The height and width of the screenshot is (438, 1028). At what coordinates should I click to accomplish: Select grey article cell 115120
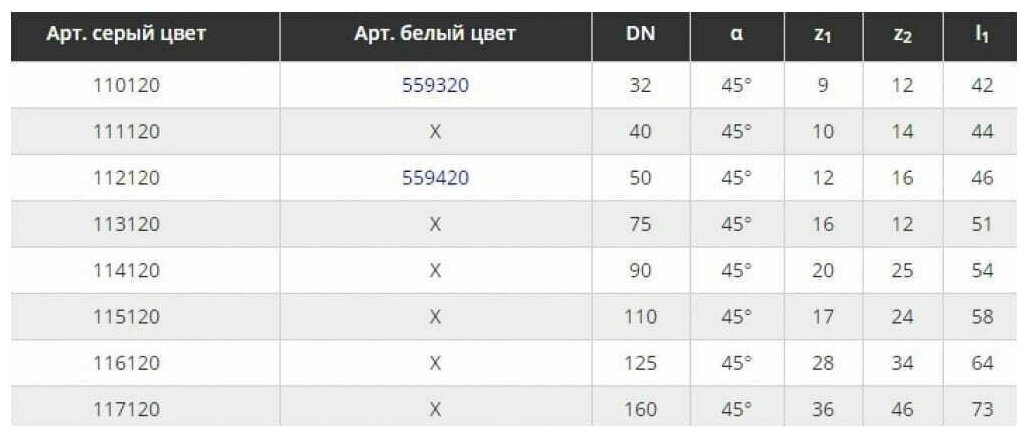[x=126, y=317]
